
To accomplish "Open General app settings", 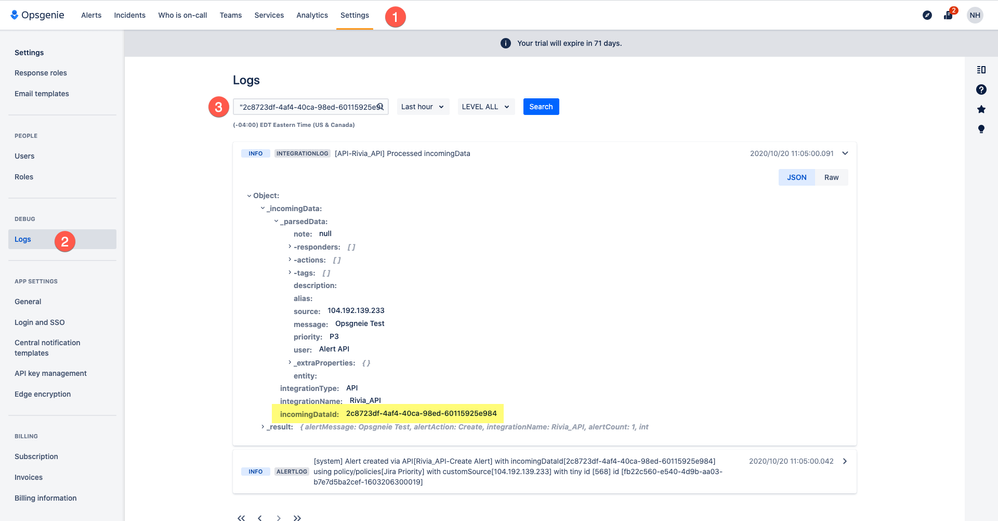I will tap(28, 302).
